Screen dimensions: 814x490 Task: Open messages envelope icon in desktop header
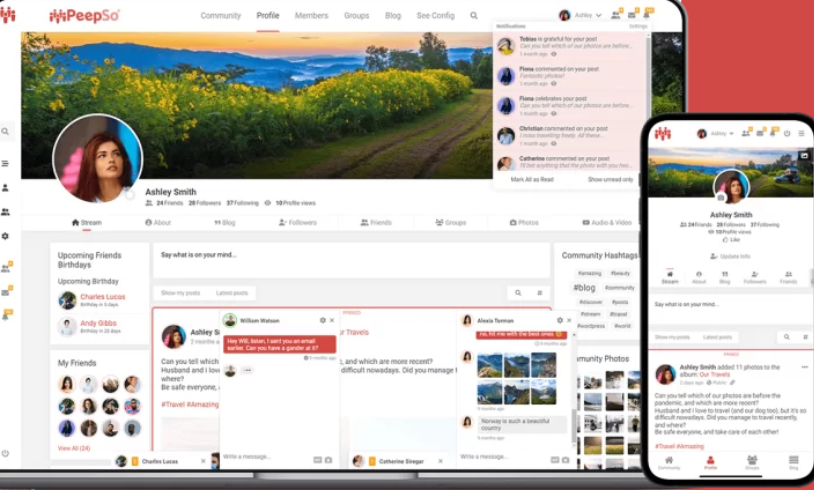coord(632,15)
